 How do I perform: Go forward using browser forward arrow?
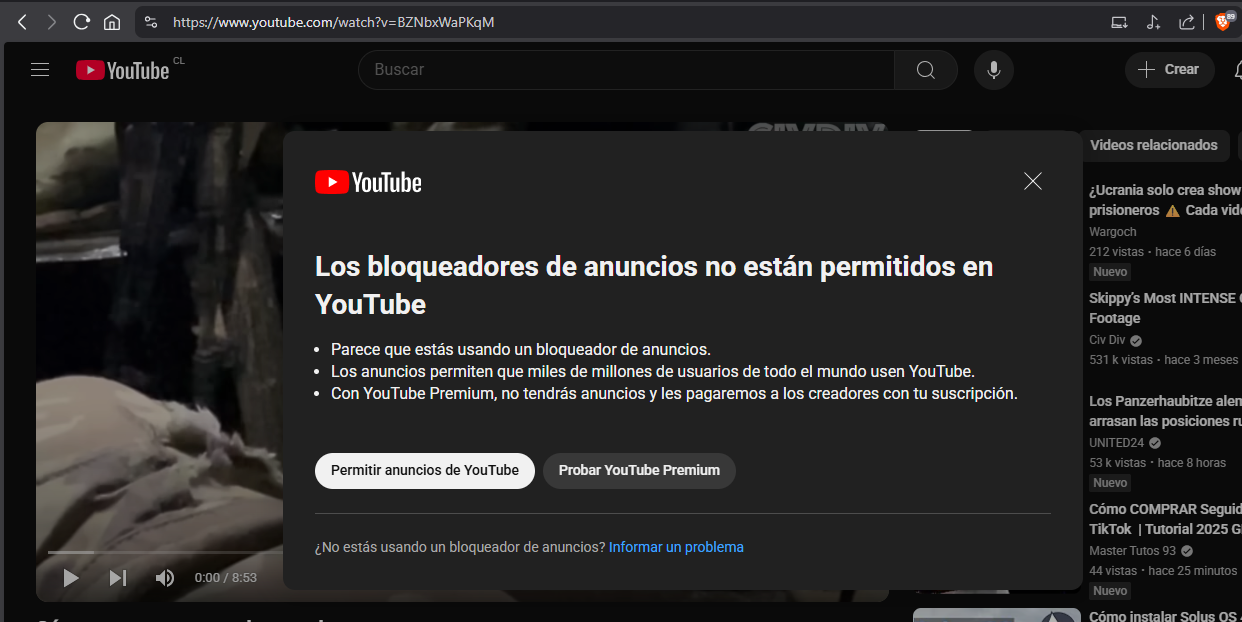(52, 21)
